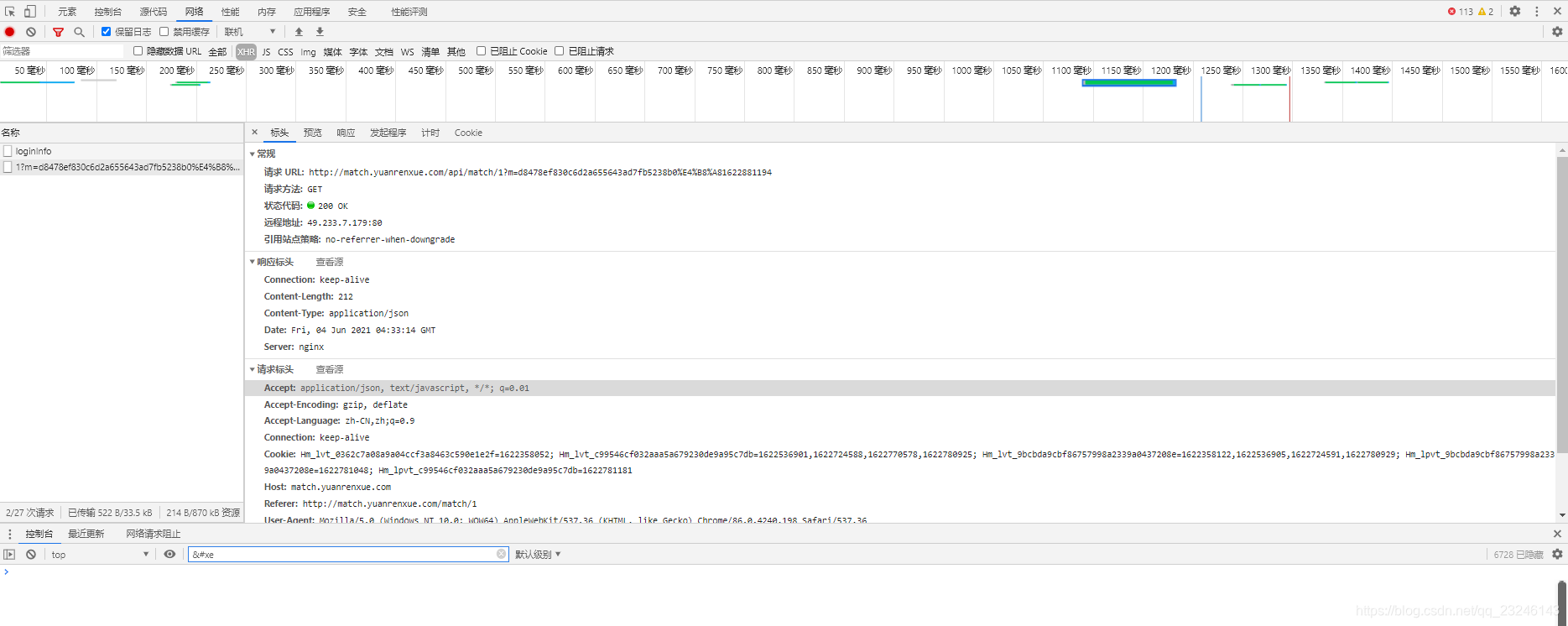Screen dimensions: 1568x626
Task: Open the 响应 details tab
Action: [x=346, y=133]
